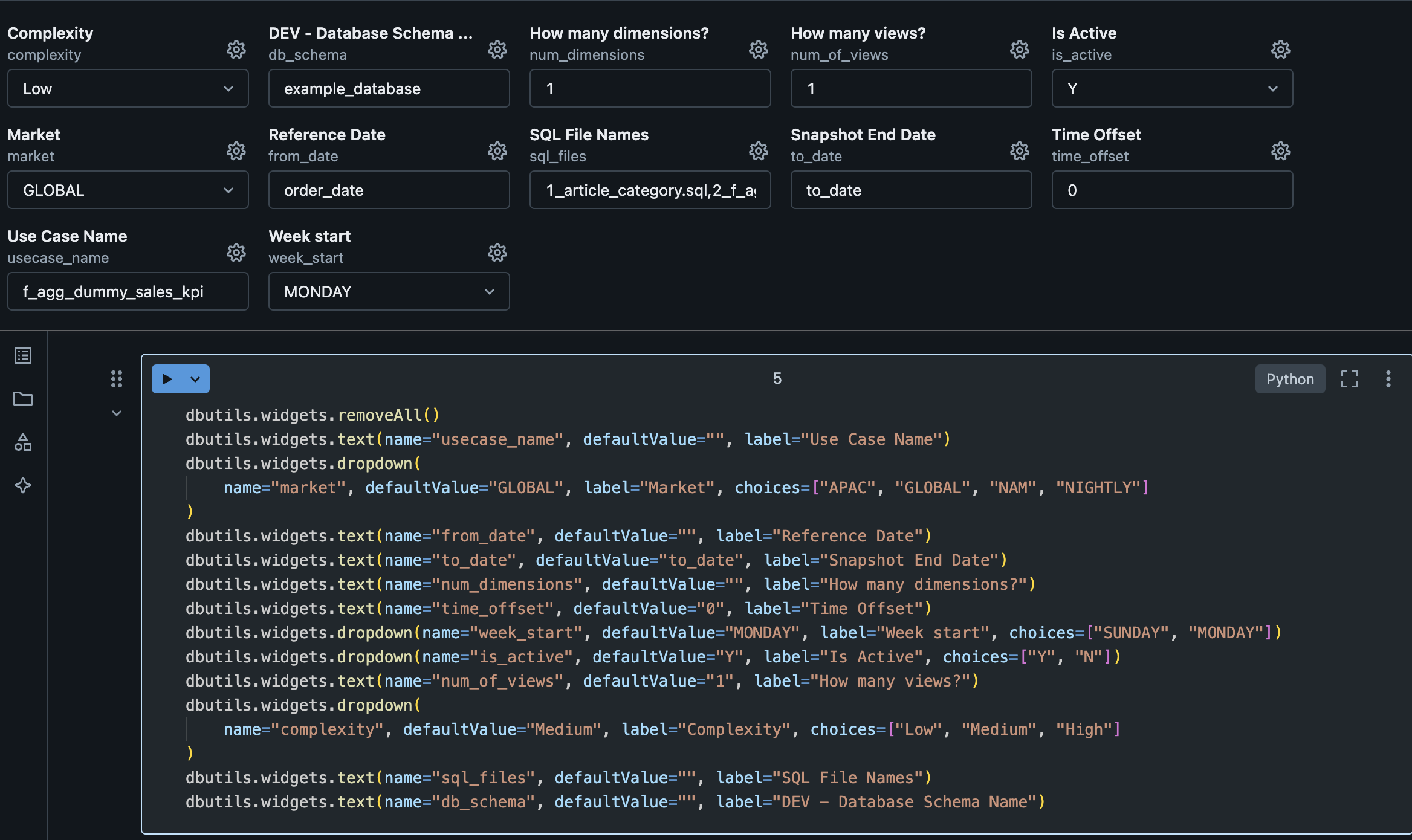The image size is (1412, 840).
Task: Click code line with market choices APAC
Action: coord(686,488)
